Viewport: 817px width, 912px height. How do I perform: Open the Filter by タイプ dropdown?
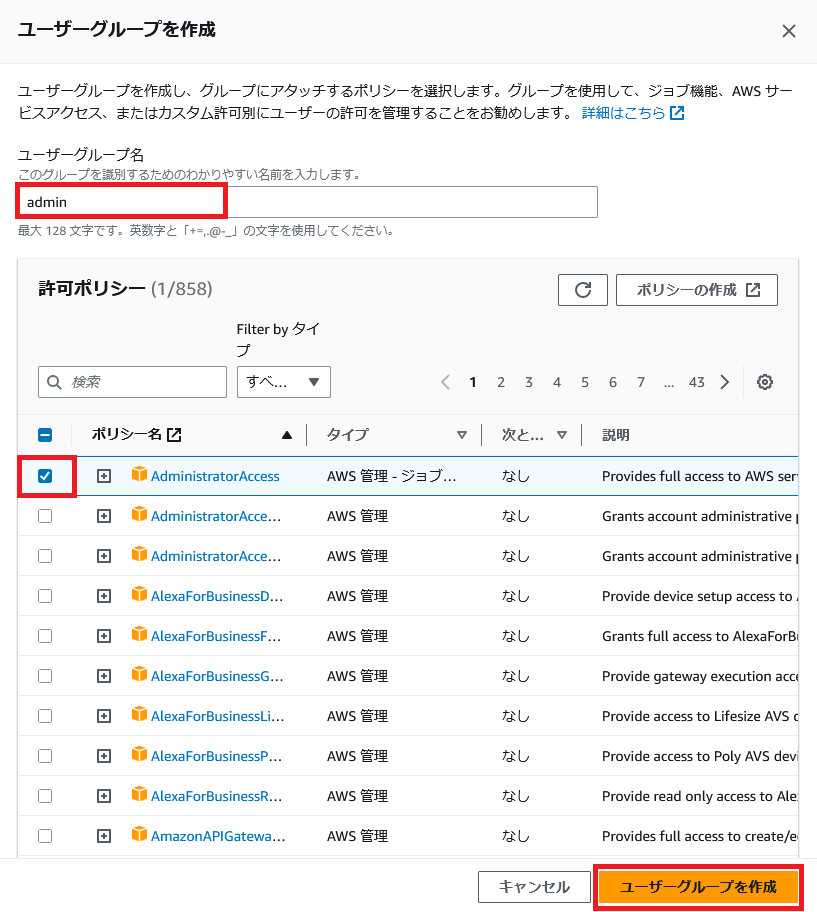point(284,382)
